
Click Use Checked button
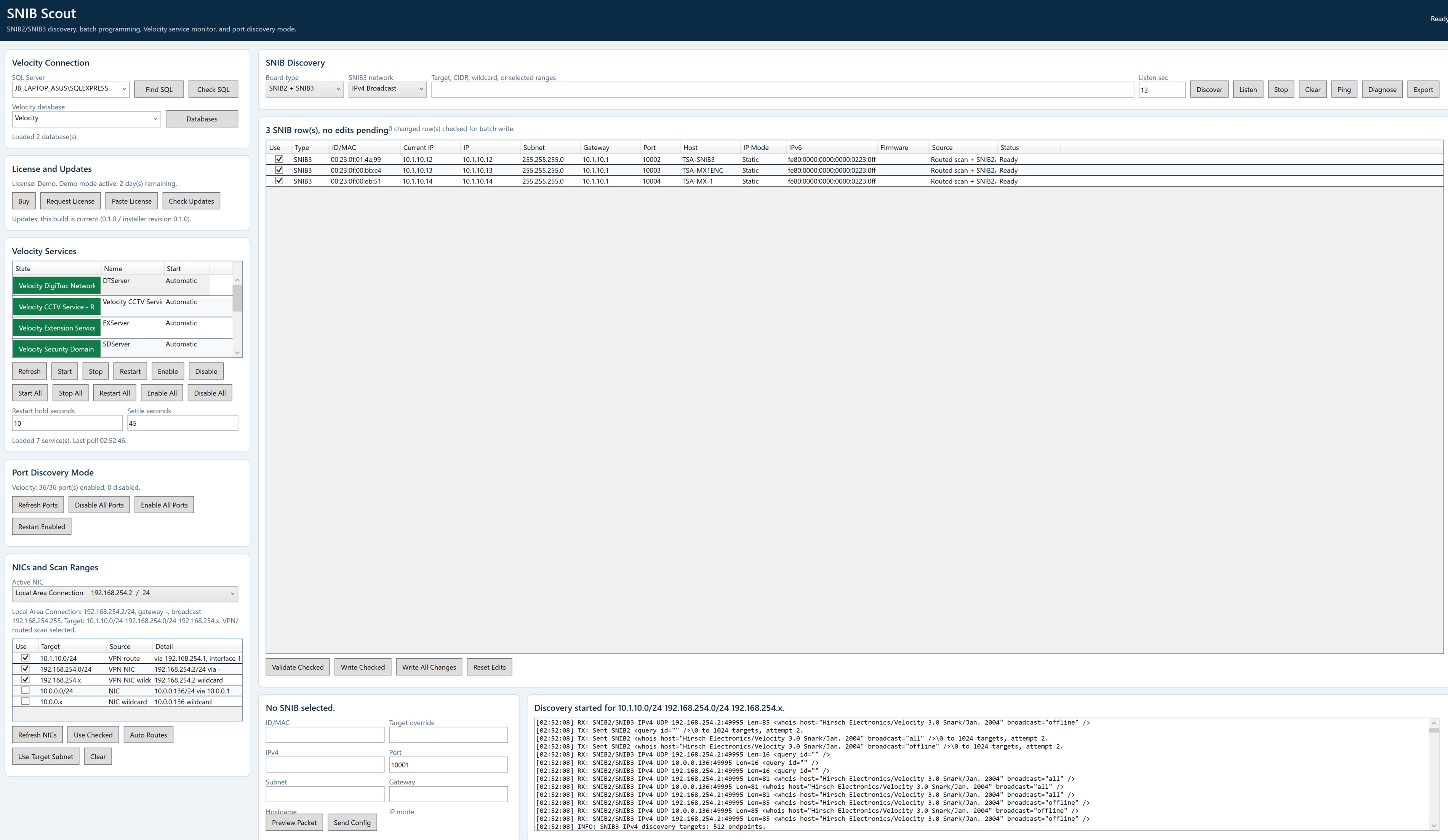tap(93, 735)
